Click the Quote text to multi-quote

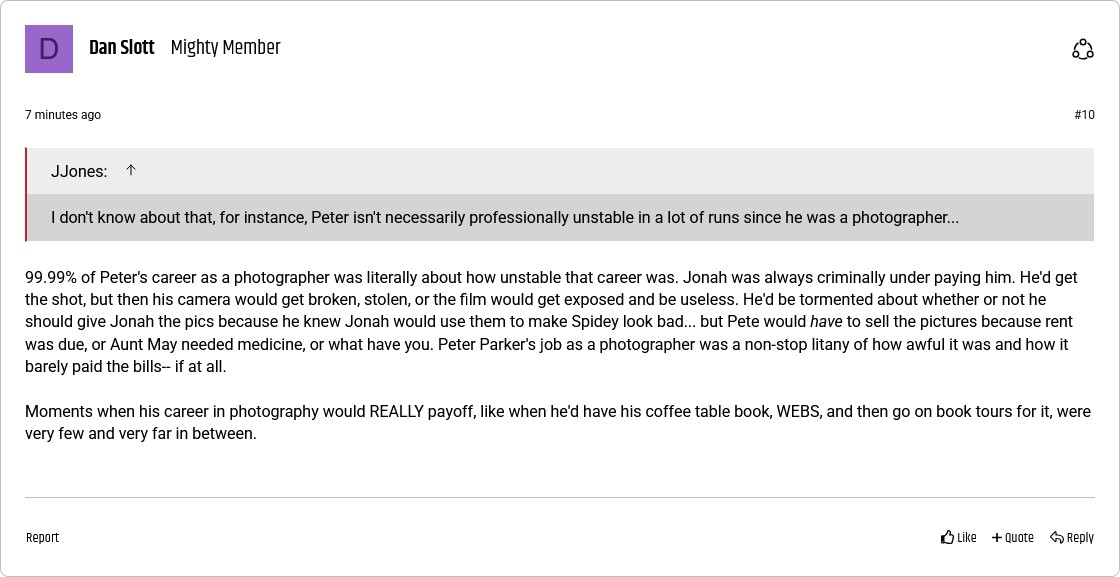pyautogui.click(x=1019, y=538)
